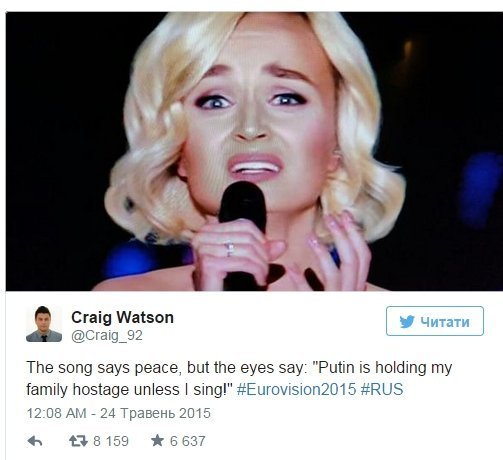Open Craig Watson's profile avatar
The height and width of the screenshot is (460, 503).
click(44, 324)
